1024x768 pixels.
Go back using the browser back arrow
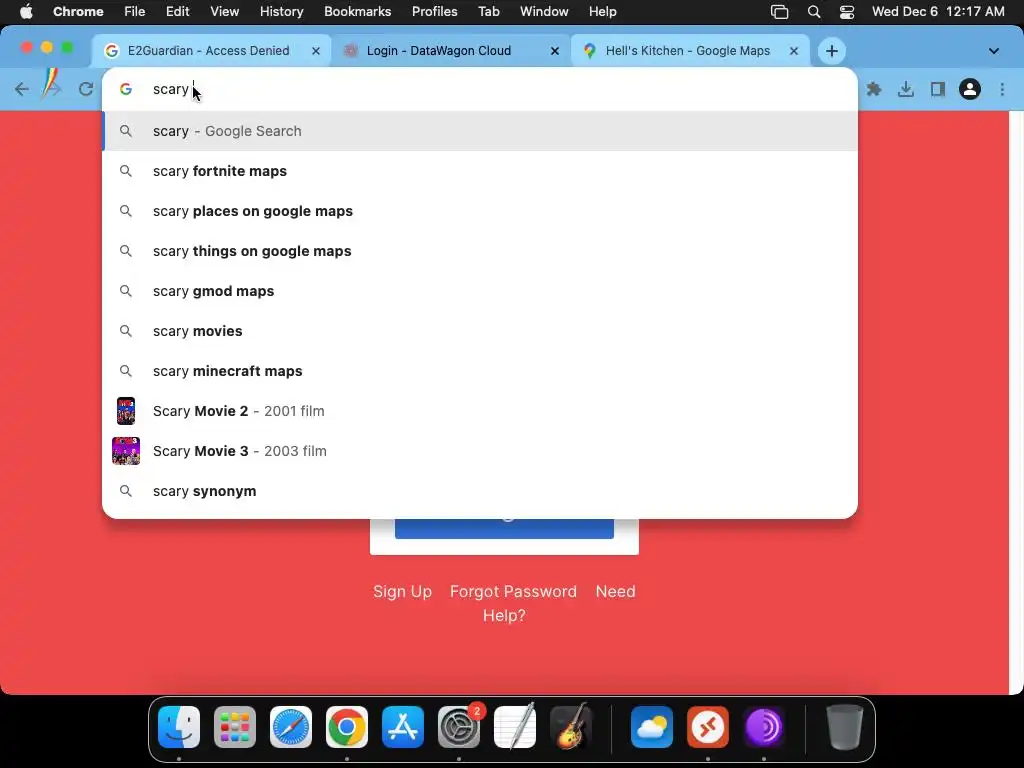(x=22, y=89)
